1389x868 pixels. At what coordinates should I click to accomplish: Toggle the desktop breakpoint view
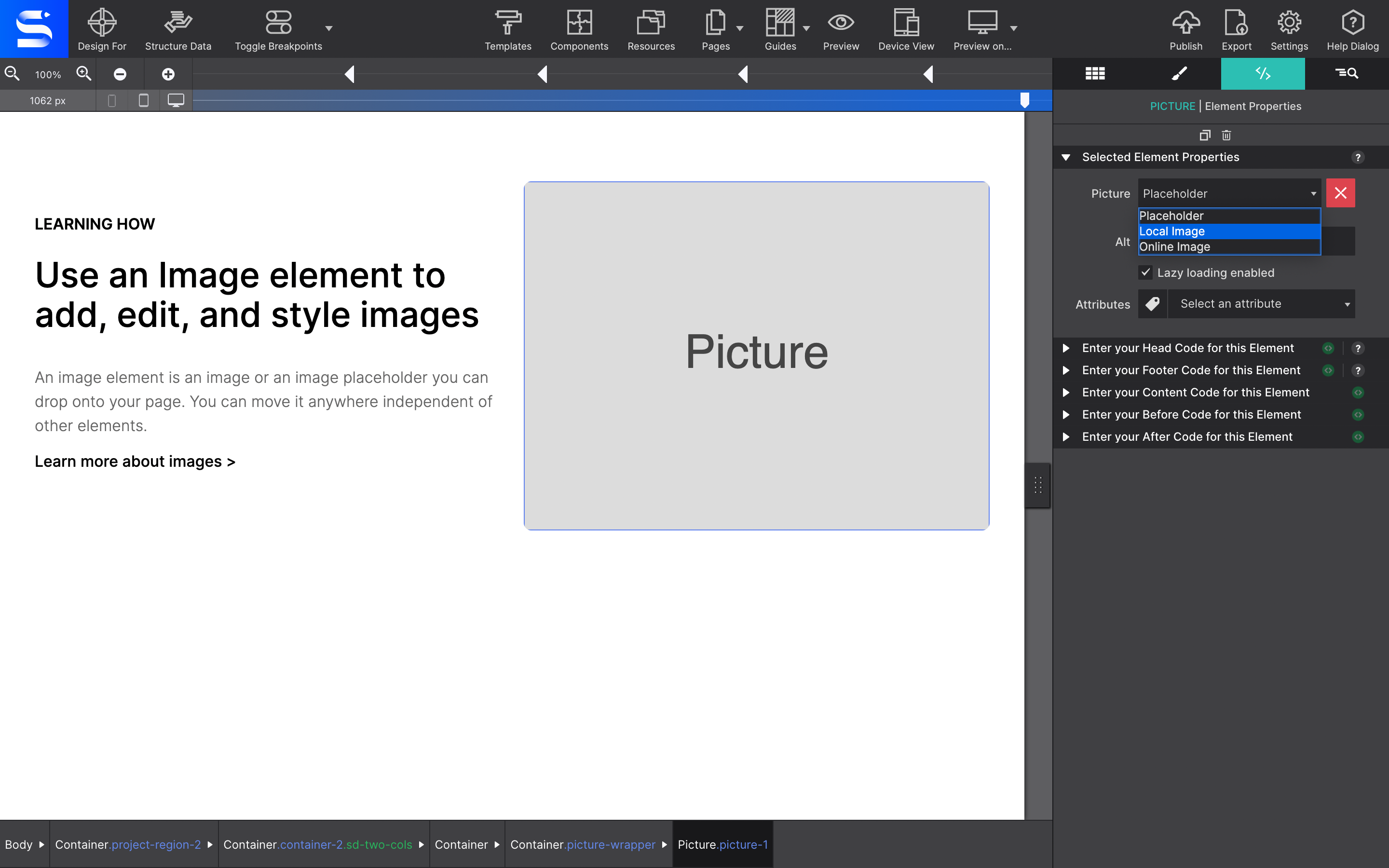pos(175,99)
